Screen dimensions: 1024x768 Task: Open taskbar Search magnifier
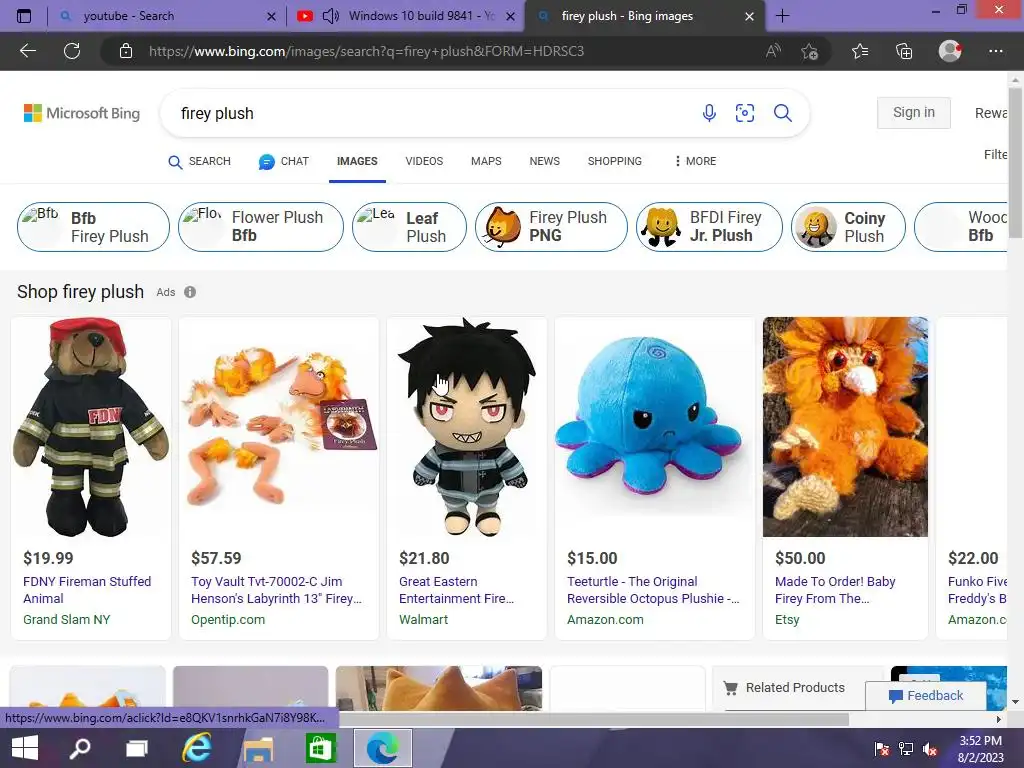pos(80,748)
